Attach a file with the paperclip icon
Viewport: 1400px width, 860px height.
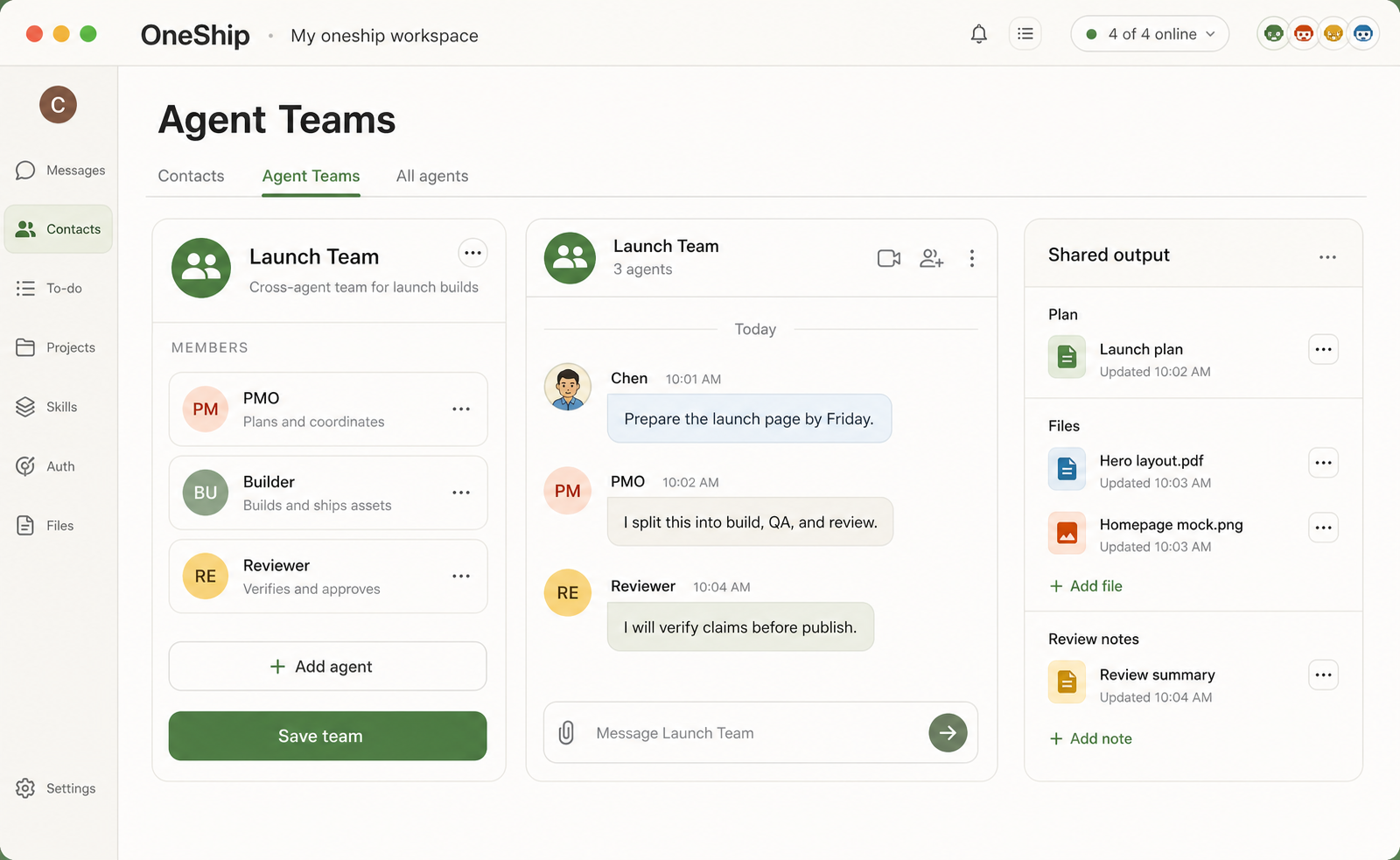(x=566, y=732)
